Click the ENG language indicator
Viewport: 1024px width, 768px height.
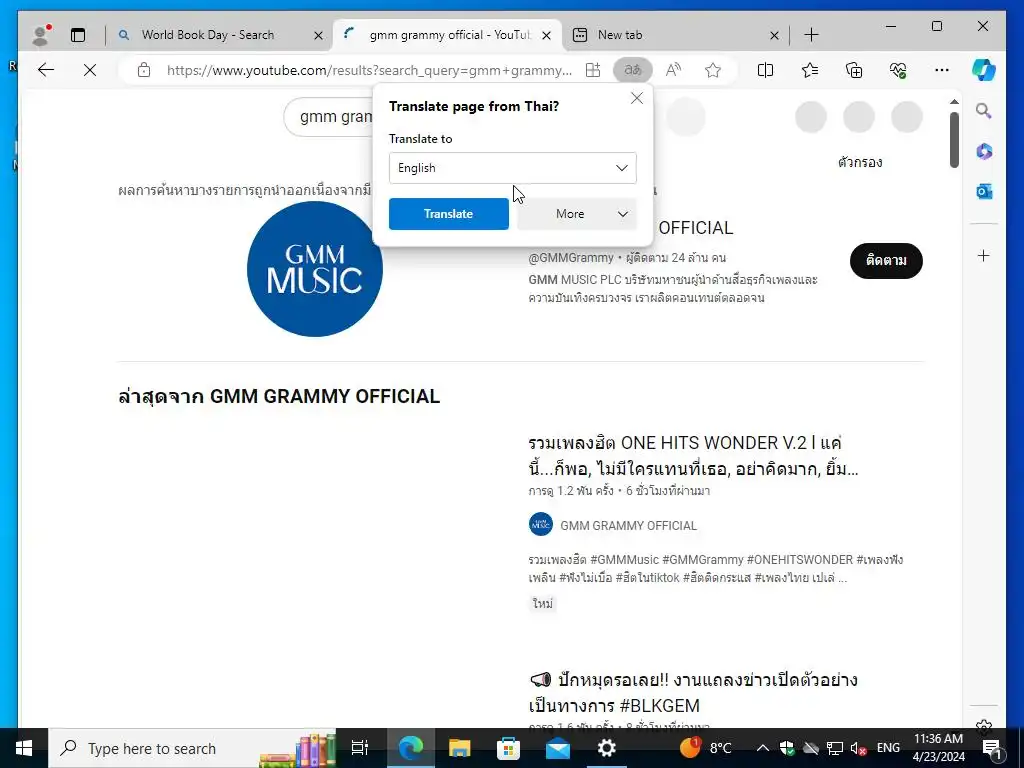point(888,748)
